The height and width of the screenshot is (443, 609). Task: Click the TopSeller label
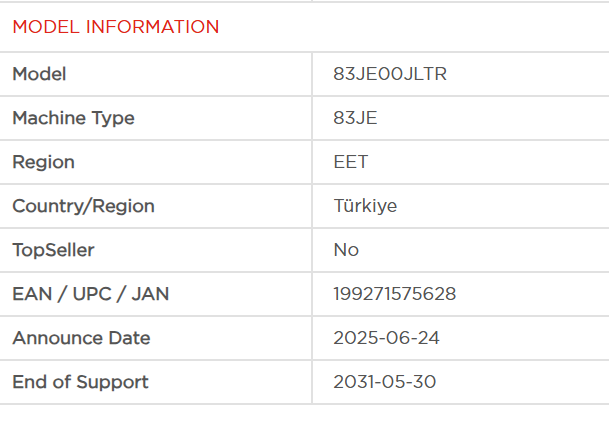click(53, 250)
